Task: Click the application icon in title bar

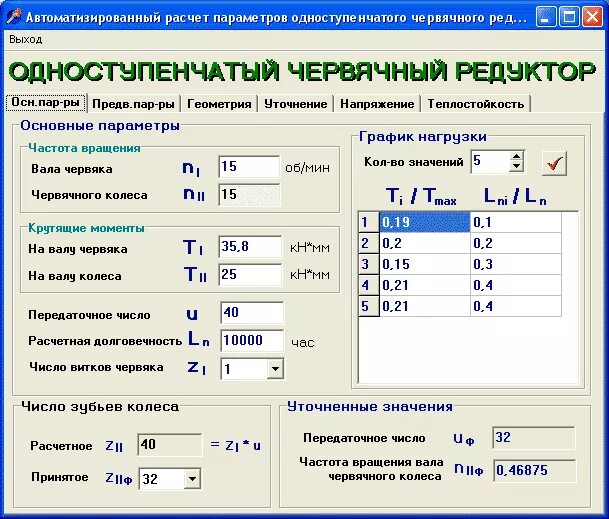Action: click(x=14, y=17)
